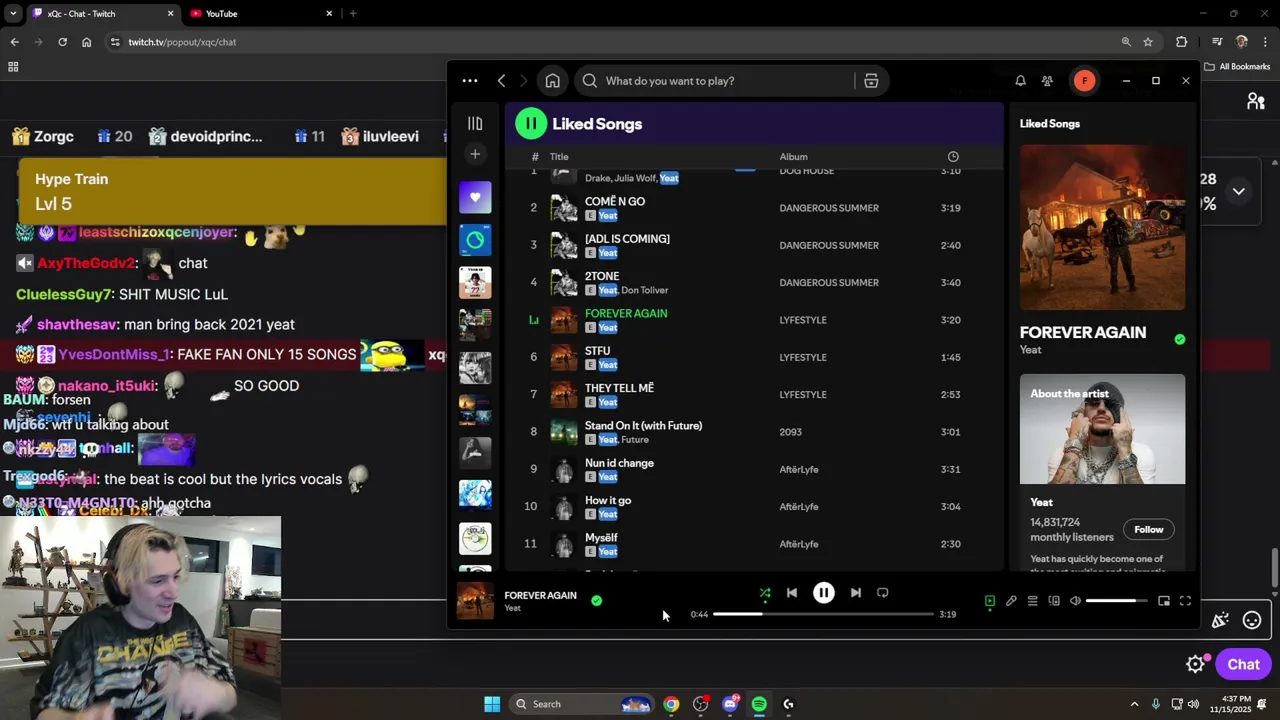Skip to previous track
Screen dimensions: 1280x720
792,593
